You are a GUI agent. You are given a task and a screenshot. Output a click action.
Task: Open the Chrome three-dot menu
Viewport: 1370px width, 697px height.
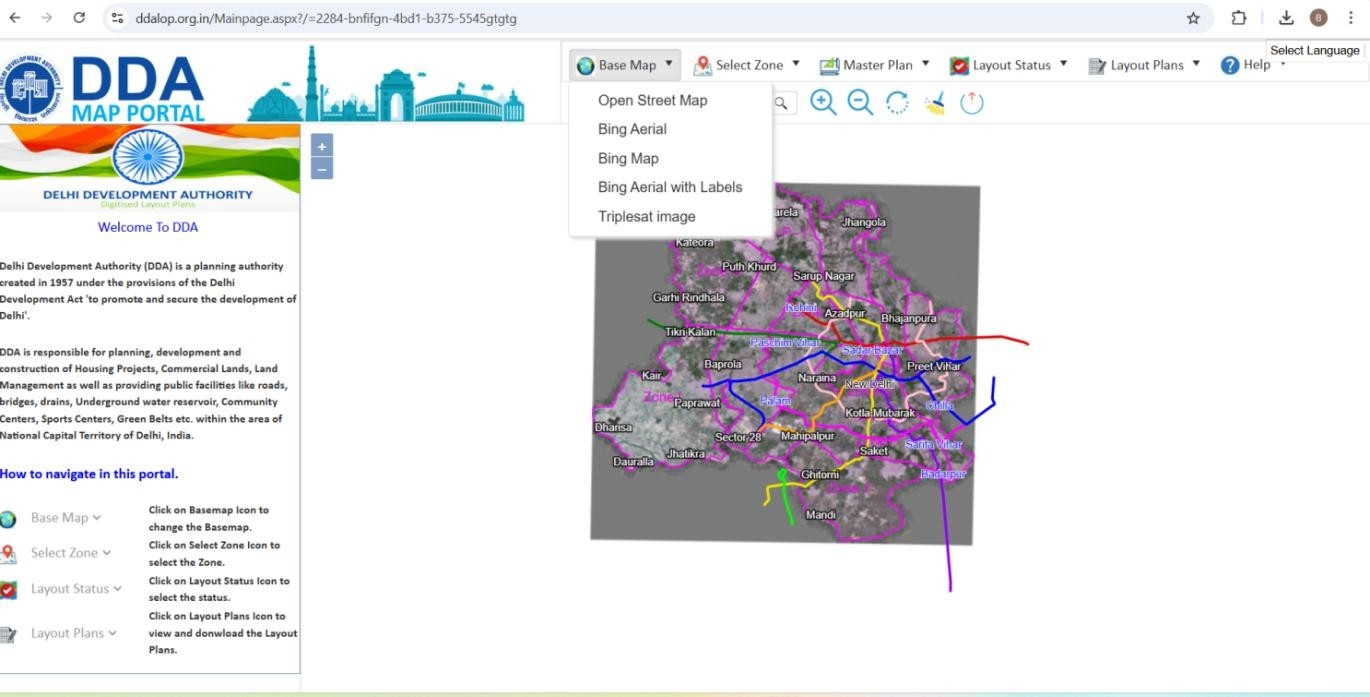click(x=1350, y=18)
